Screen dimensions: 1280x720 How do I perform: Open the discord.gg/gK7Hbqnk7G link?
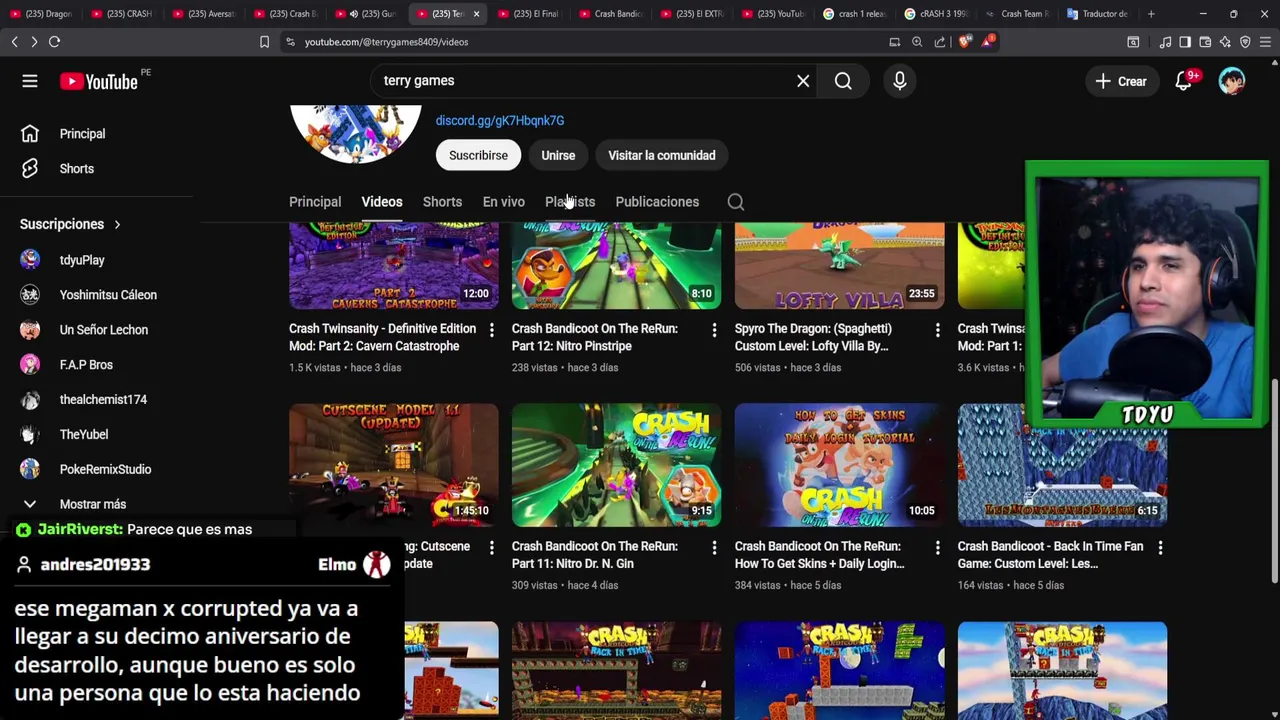click(x=500, y=120)
